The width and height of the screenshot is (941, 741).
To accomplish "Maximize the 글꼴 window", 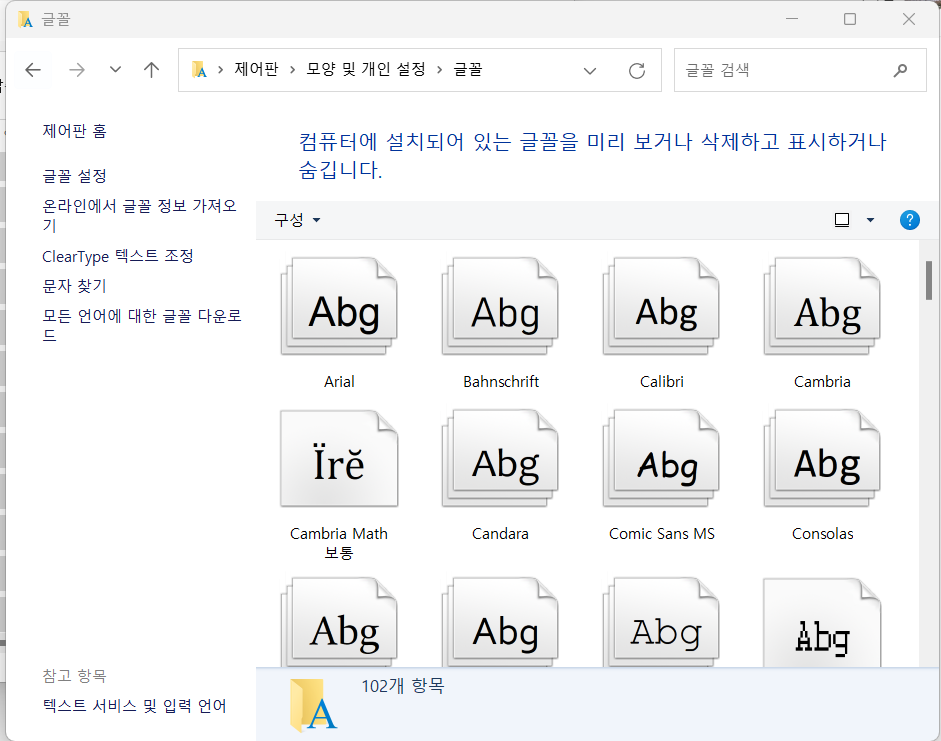I will (x=850, y=19).
